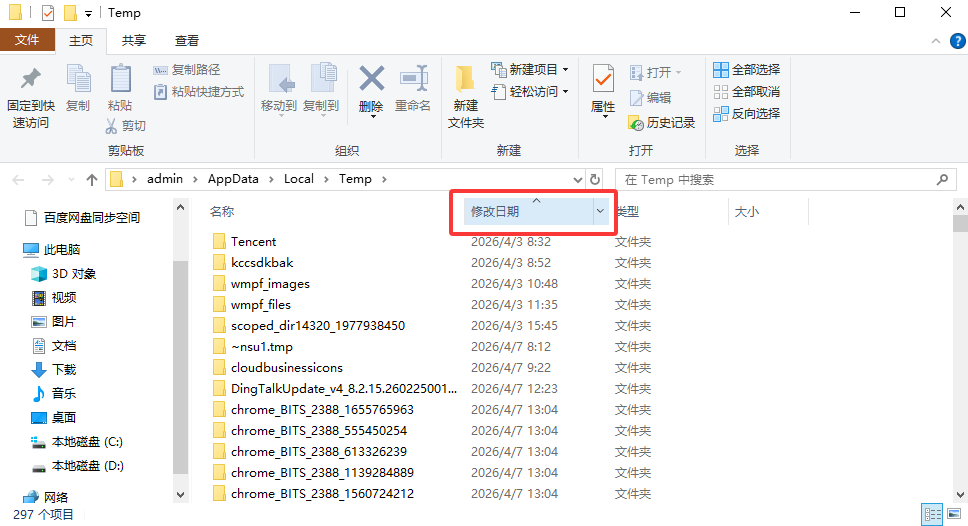968x526 pixels.
Task: Click the Delete X icon
Action: pyautogui.click(x=372, y=79)
